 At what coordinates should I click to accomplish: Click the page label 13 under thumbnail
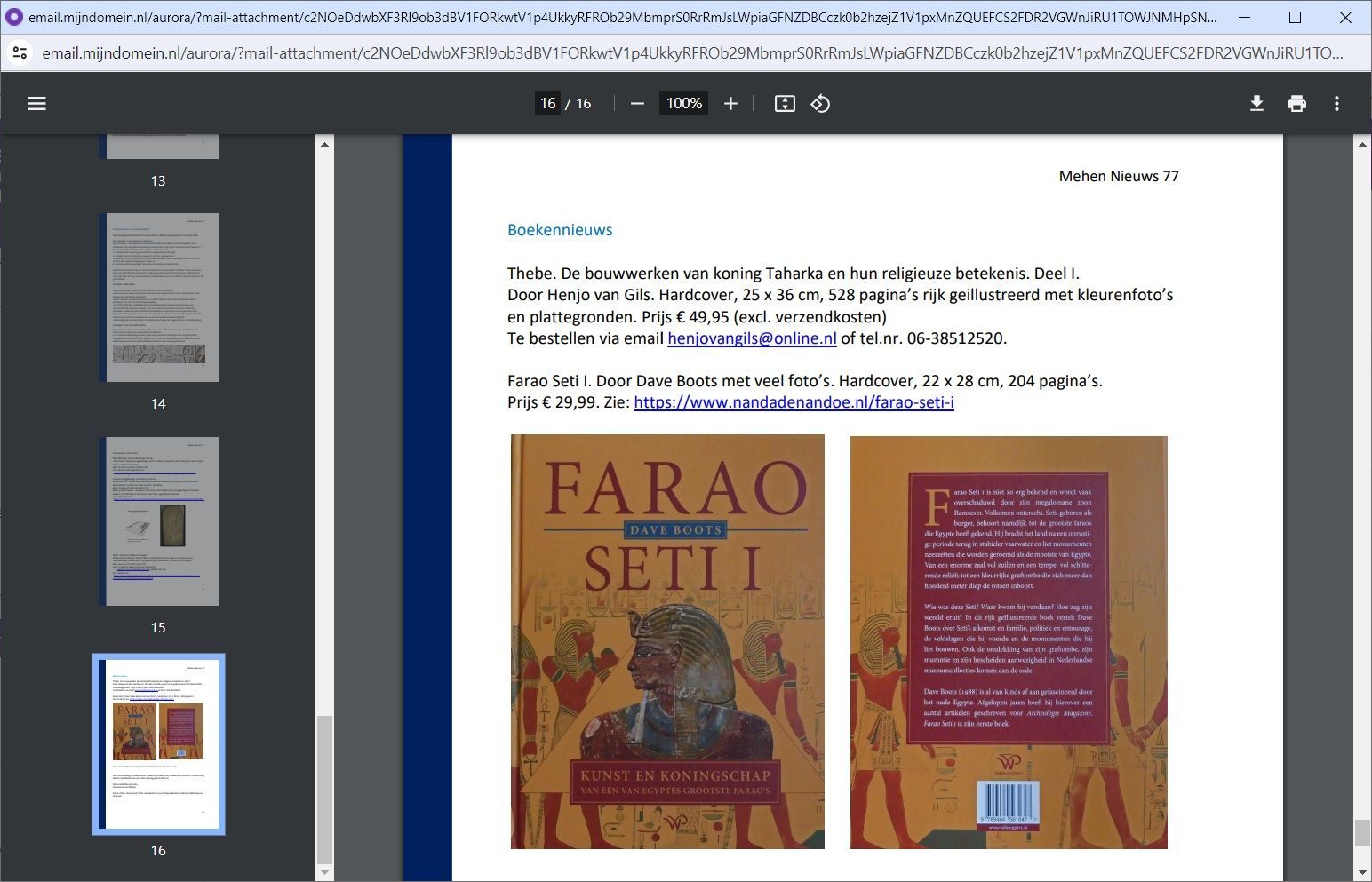point(158,181)
